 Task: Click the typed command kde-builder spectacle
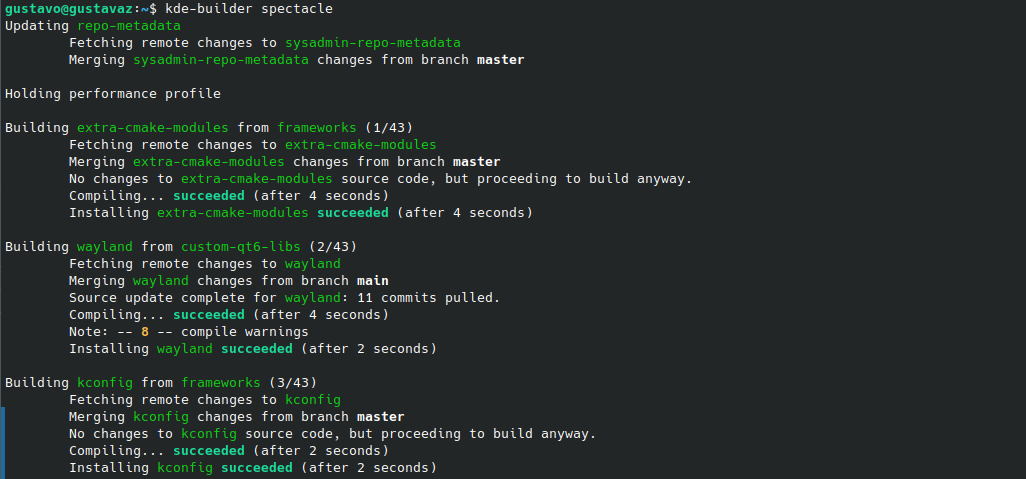pos(249,9)
